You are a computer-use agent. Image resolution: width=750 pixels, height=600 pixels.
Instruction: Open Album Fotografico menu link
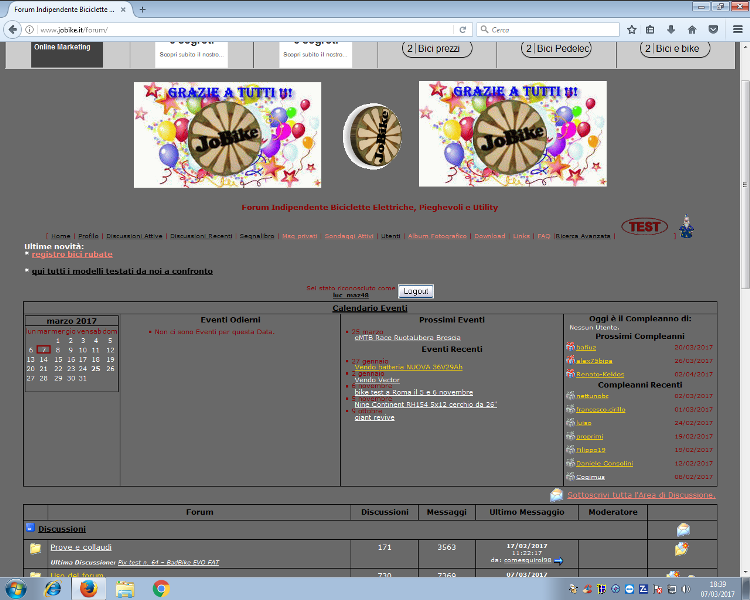pyautogui.click(x=437, y=236)
